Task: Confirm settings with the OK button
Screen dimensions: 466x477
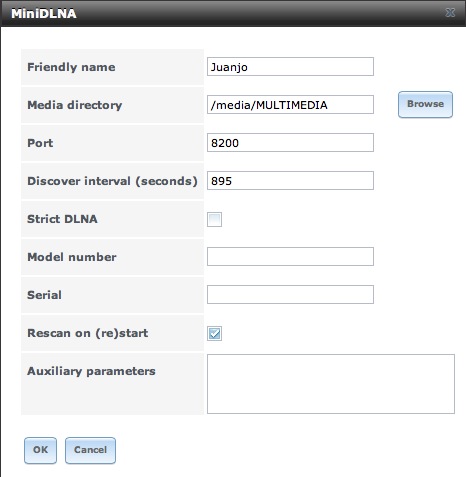Action: (x=40, y=450)
